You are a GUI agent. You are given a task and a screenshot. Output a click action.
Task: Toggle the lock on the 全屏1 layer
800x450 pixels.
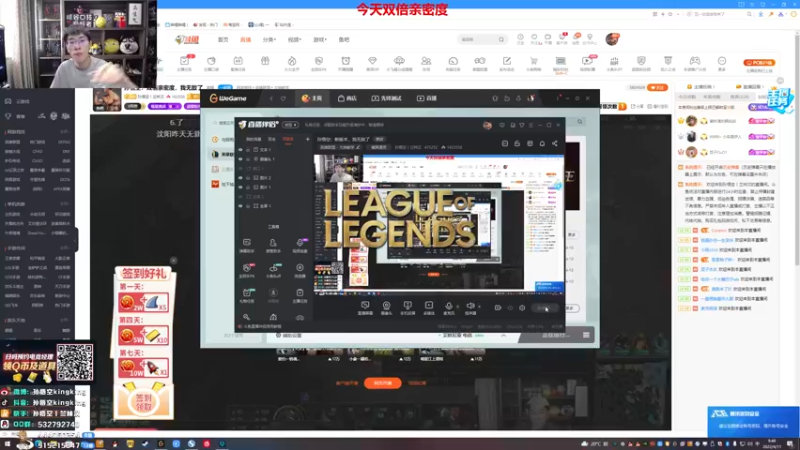pos(248,206)
